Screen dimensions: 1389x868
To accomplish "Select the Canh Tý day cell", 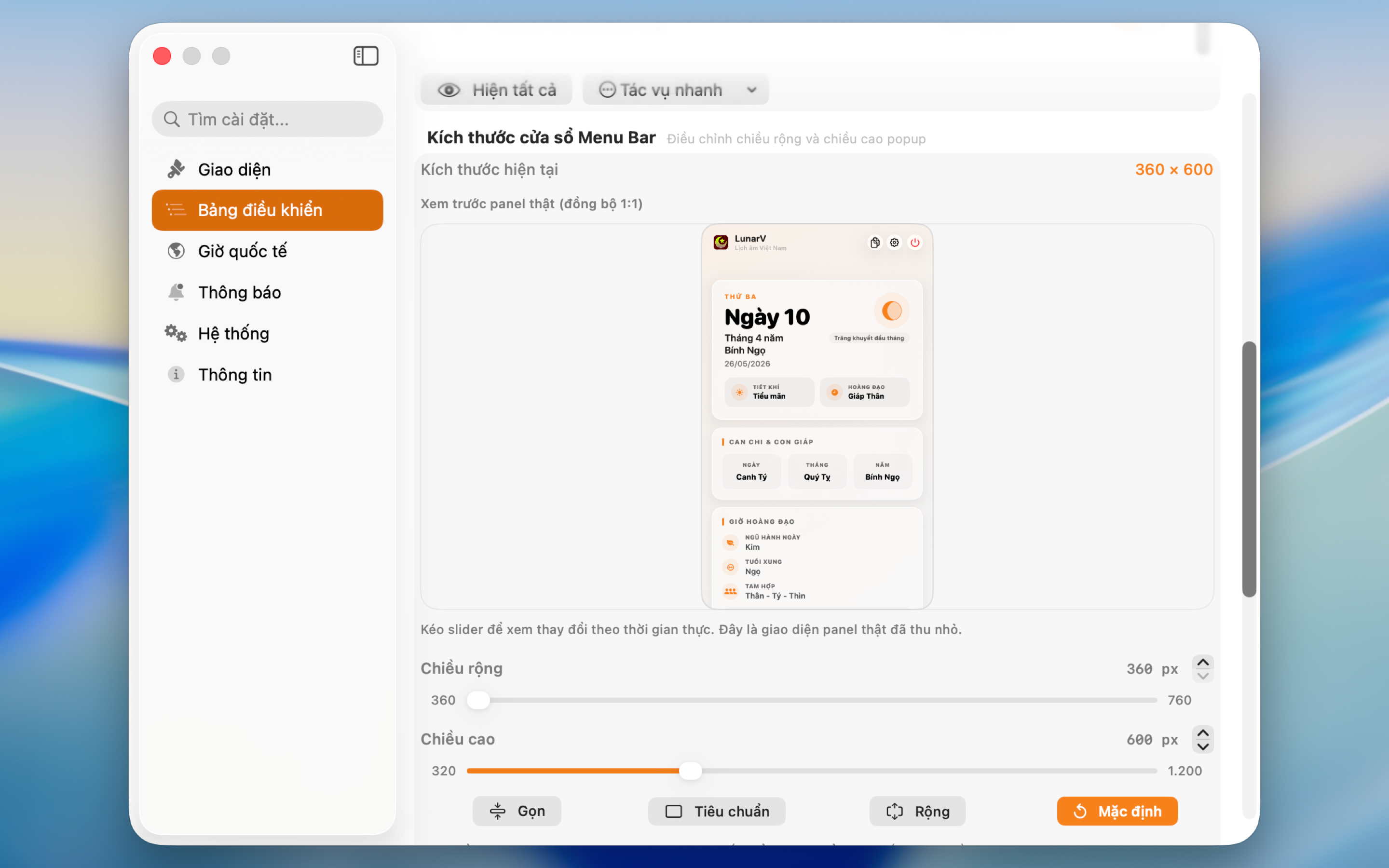I will click(x=751, y=471).
